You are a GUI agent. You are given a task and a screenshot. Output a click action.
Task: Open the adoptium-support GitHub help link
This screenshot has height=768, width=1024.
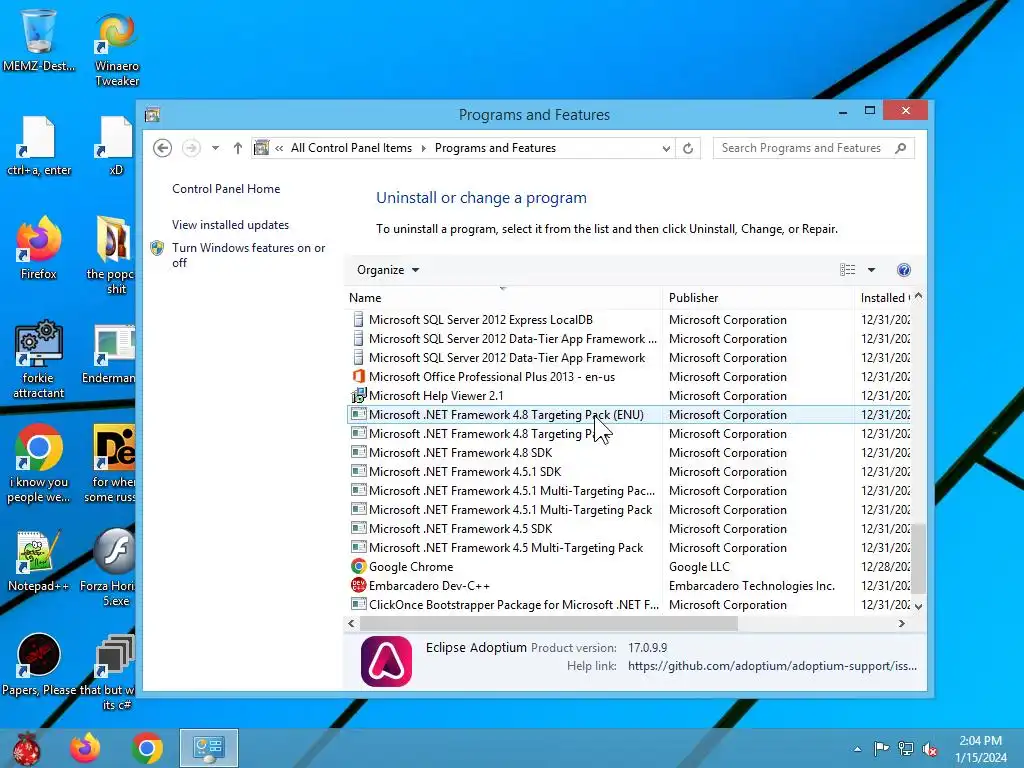(x=772, y=666)
